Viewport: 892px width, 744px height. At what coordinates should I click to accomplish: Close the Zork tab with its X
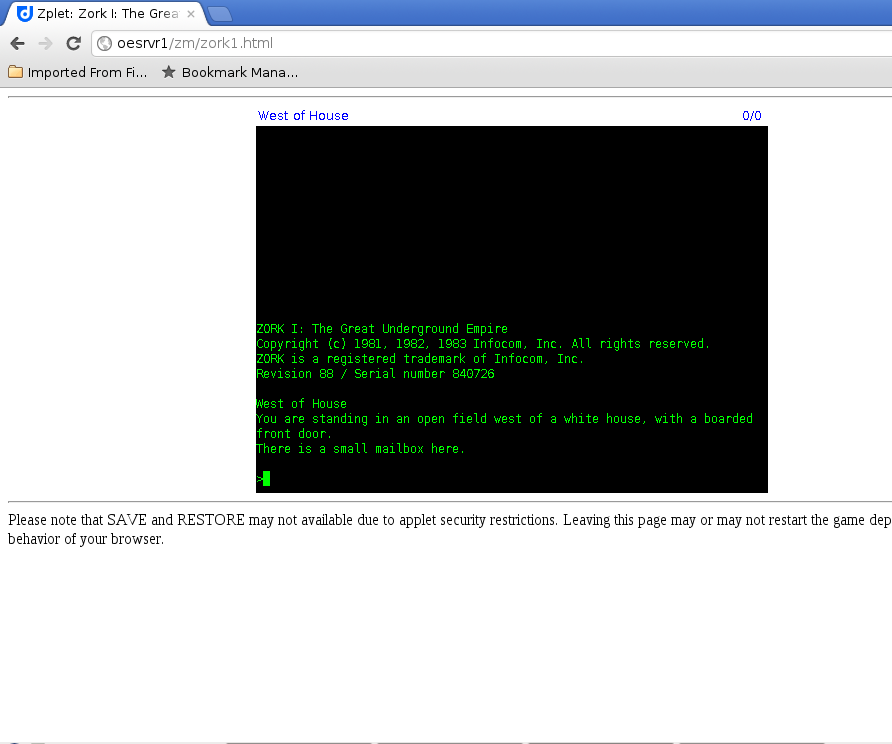tap(190, 14)
